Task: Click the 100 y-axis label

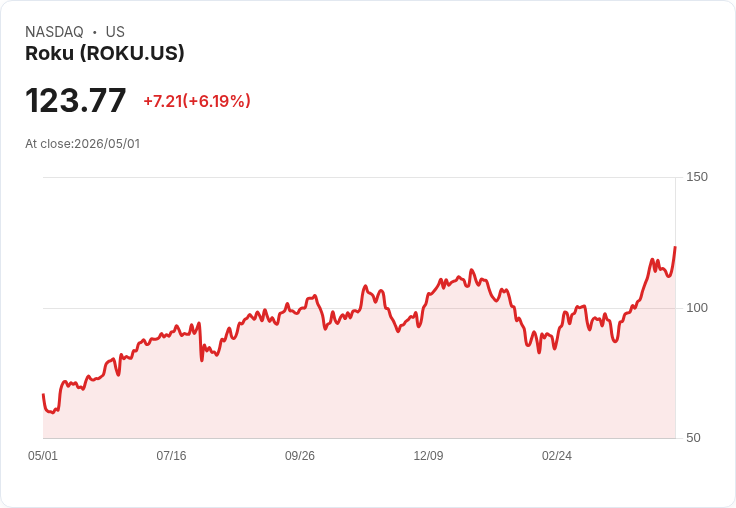Action: click(697, 308)
